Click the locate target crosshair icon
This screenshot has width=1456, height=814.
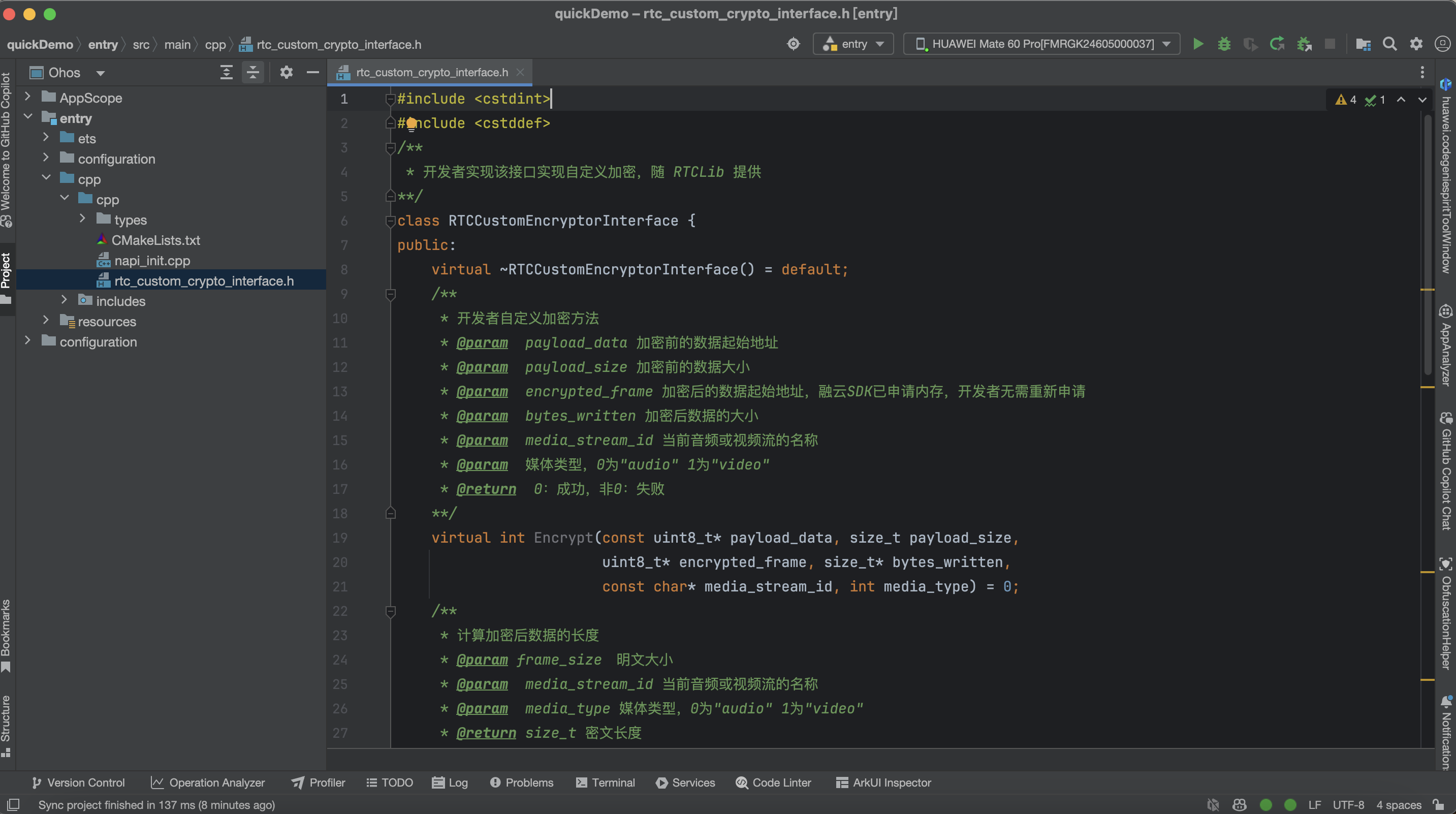click(794, 44)
